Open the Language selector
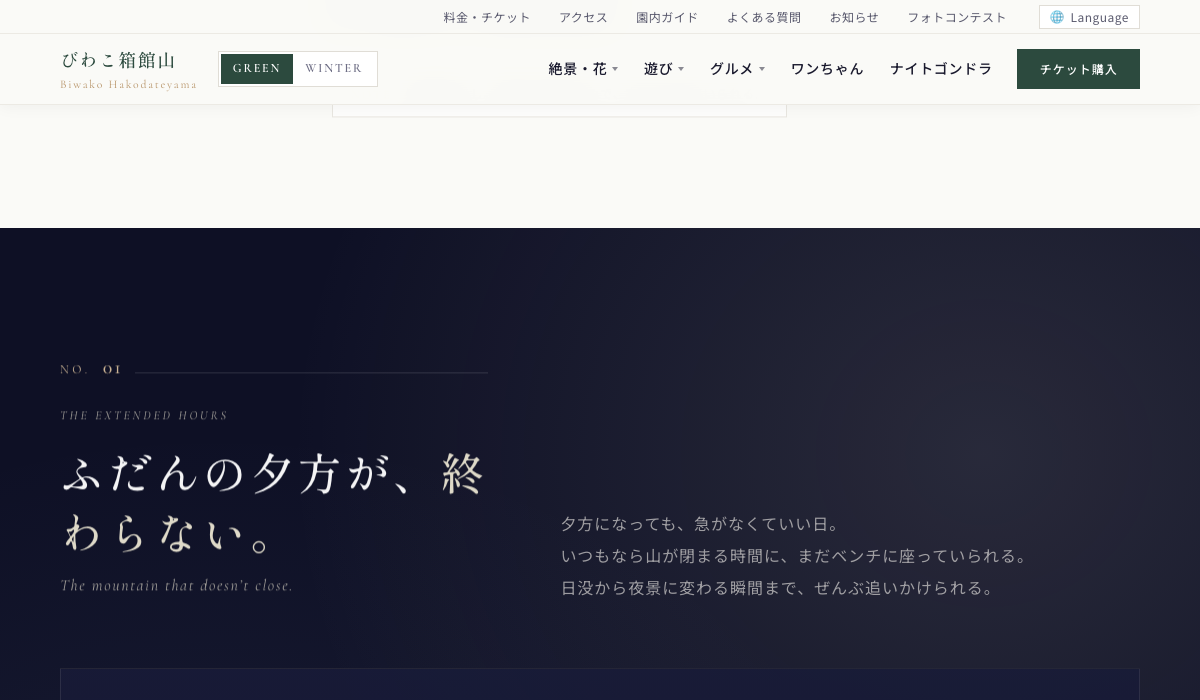1200x700 pixels. point(1089,17)
